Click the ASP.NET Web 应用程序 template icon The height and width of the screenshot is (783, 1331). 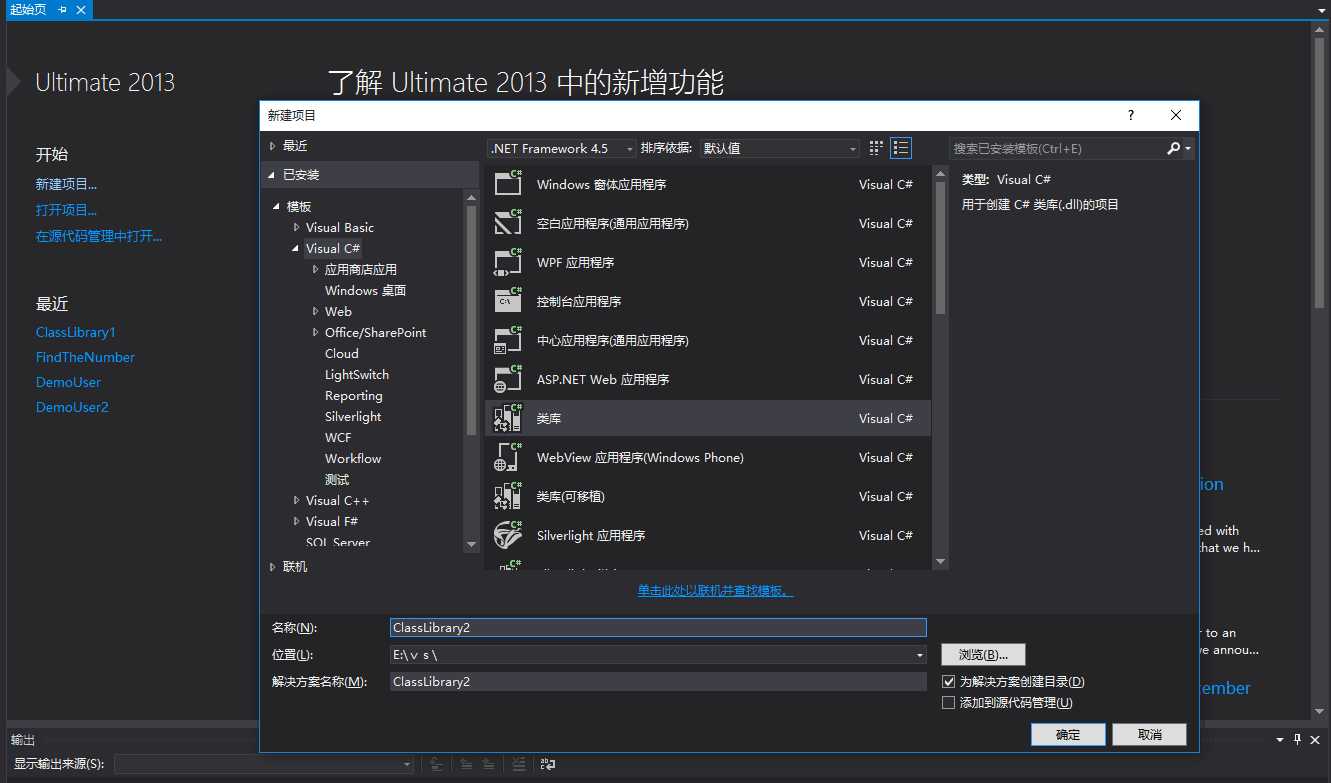[x=508, y=379]
